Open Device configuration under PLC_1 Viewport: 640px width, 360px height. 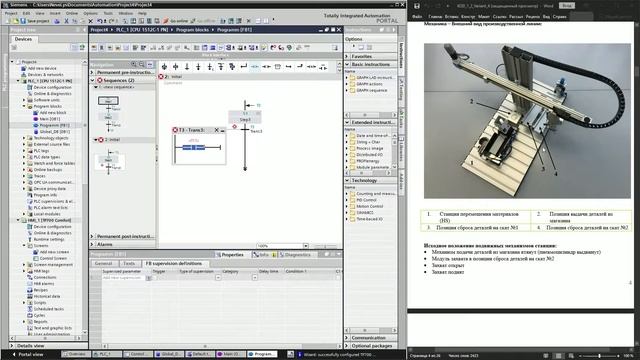[x=52, y=87]
